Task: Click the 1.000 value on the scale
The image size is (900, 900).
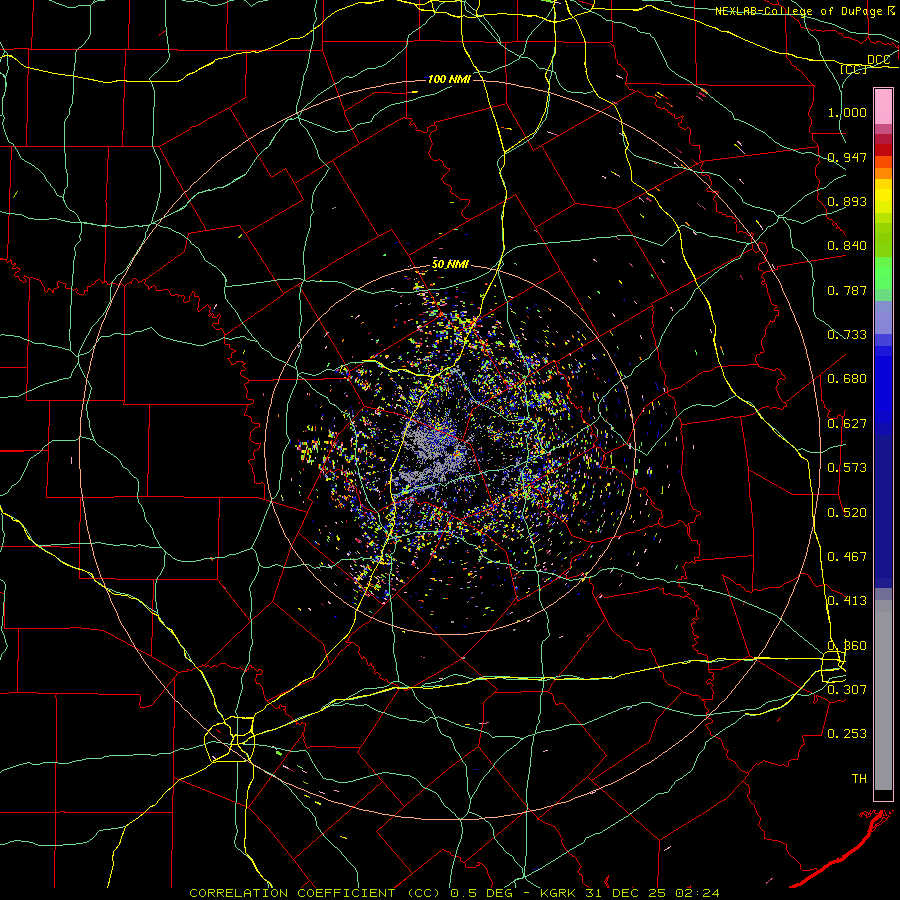Action: coord(847,112)
